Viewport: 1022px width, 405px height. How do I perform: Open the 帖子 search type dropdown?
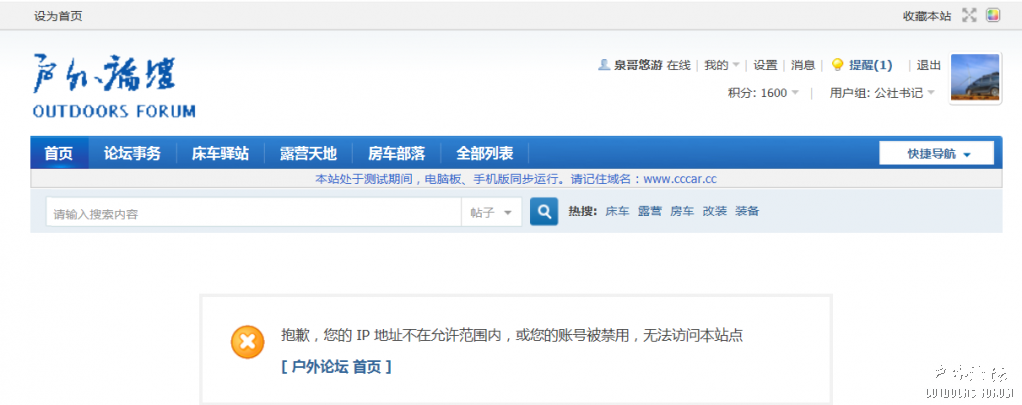tap(491, 212)
